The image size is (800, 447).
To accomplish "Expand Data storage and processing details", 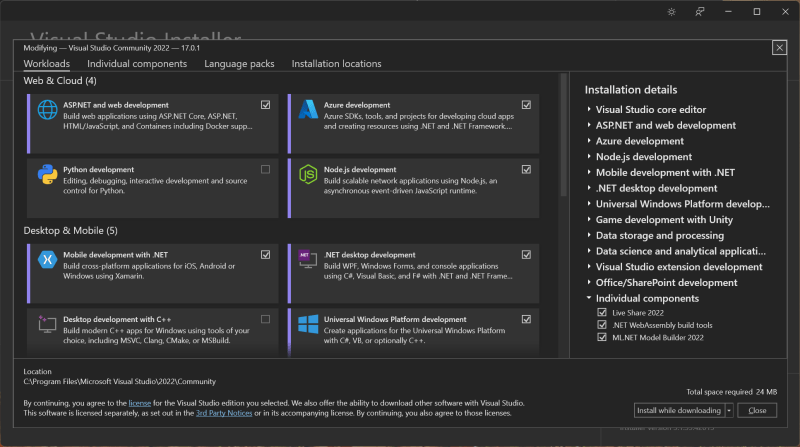I will click(589, 235).
